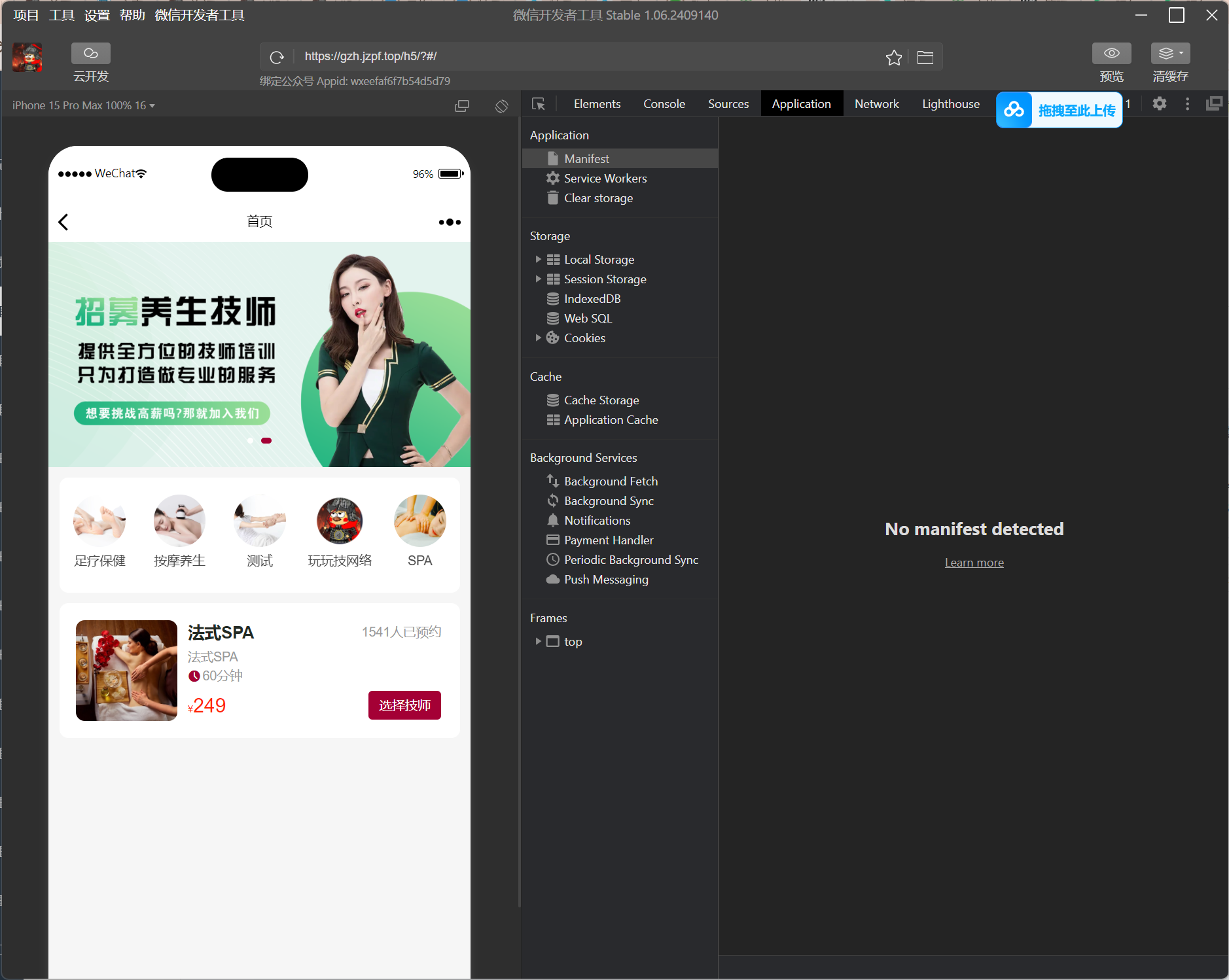Bookmark page with the star icon
Image resolution: width=1229 pixels, height=980 pixels.
[893, 58]
